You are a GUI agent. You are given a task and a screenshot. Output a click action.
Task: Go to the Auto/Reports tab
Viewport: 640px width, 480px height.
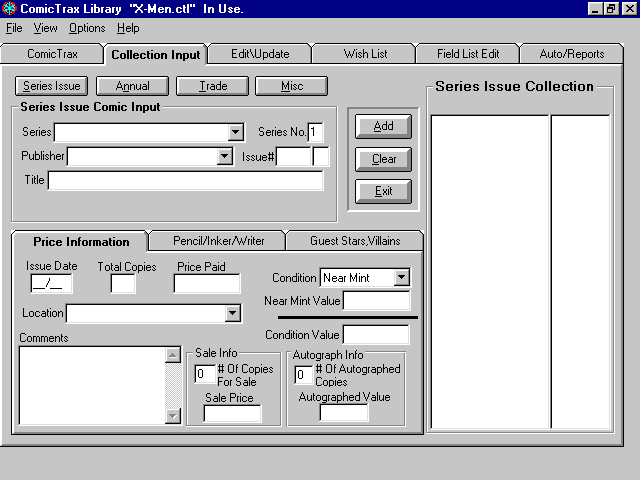click(571, 54)
